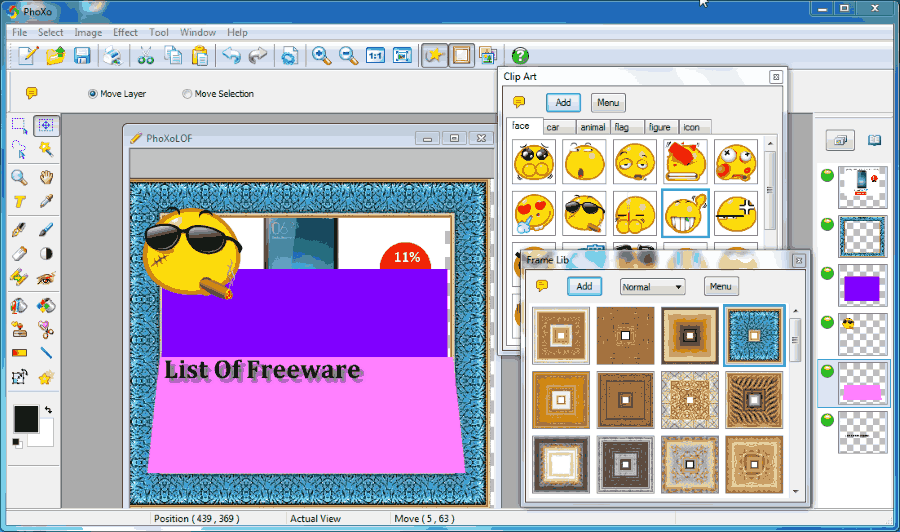Viewport: 900px width, 532px height.
Task: Select the Rectangle Selection tool
Action: tap(19, 125)
